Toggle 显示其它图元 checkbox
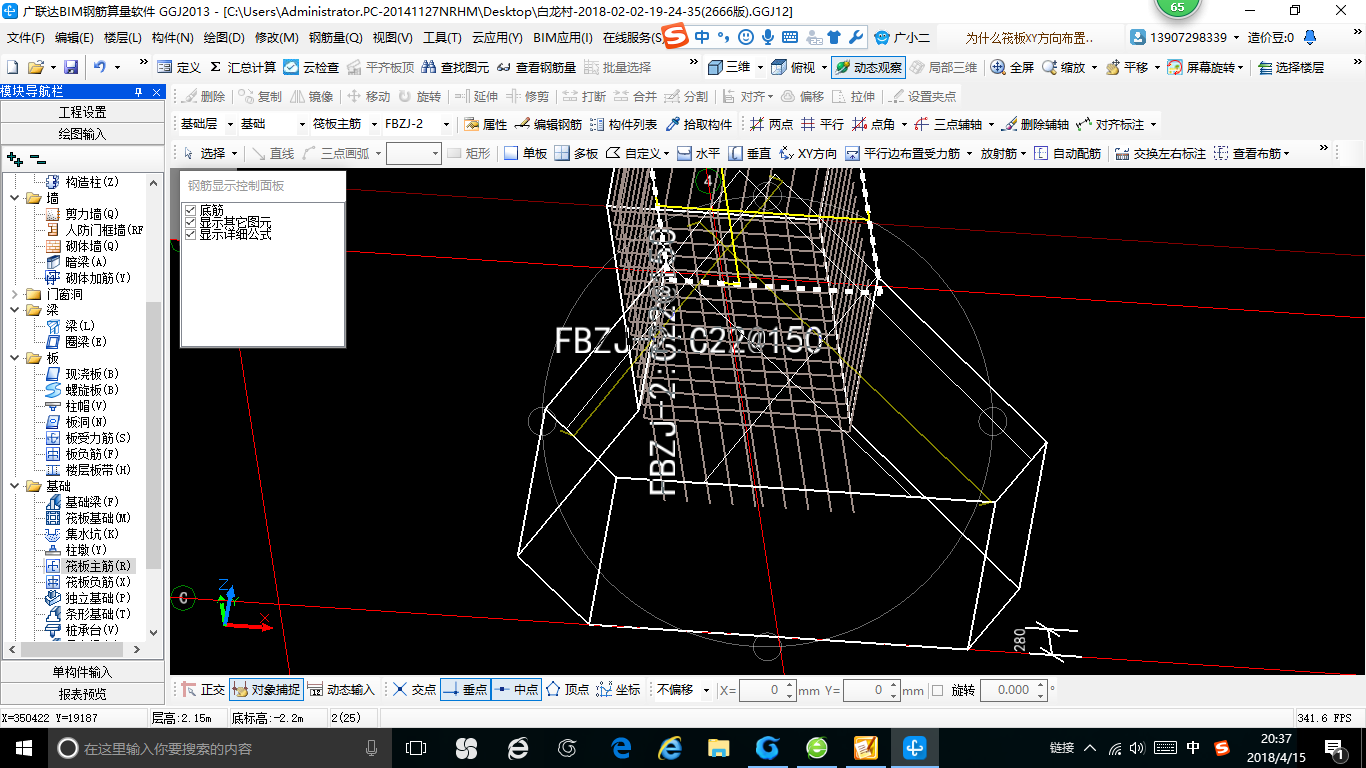 [x=191, y=222]
